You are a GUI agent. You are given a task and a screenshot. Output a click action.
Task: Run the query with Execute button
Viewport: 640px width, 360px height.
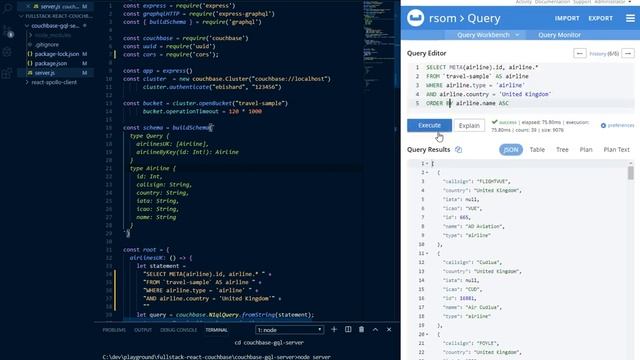pos(429,125)
